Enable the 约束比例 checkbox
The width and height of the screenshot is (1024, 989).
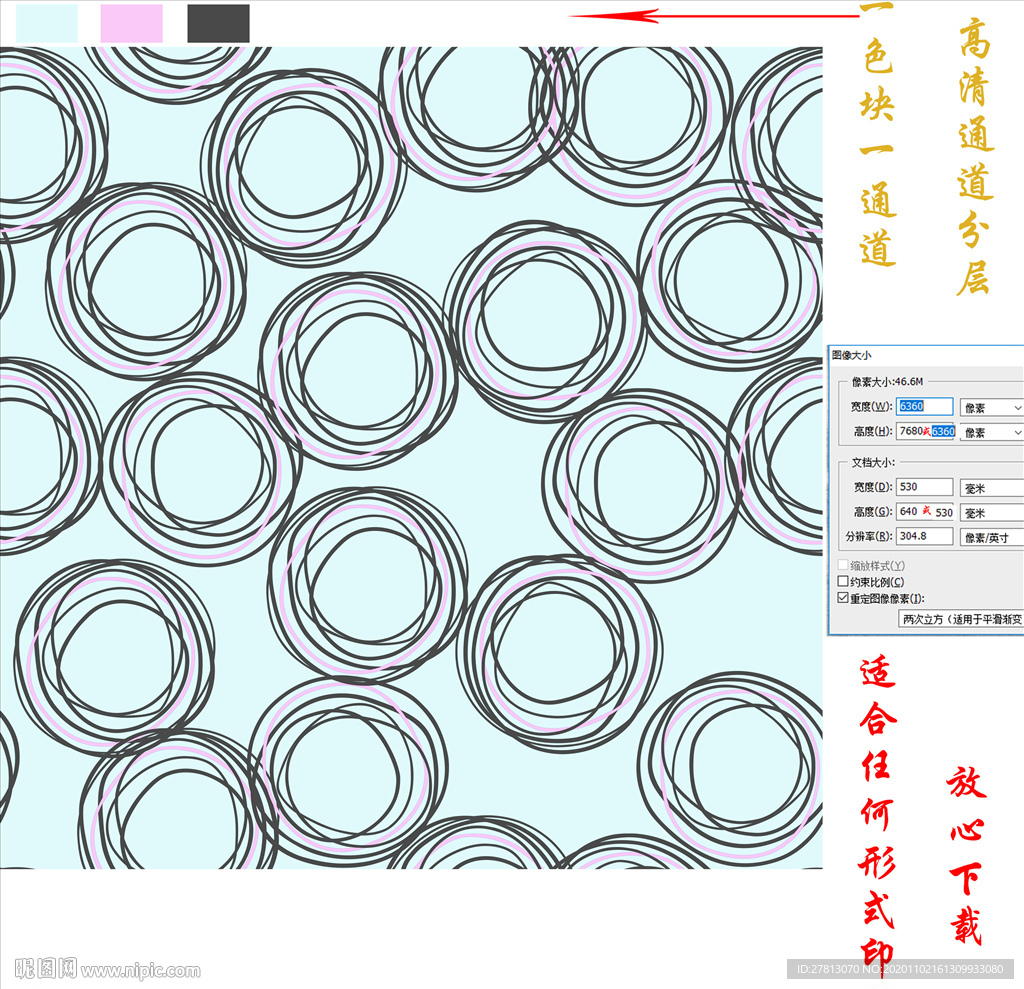tap(842, 582)
